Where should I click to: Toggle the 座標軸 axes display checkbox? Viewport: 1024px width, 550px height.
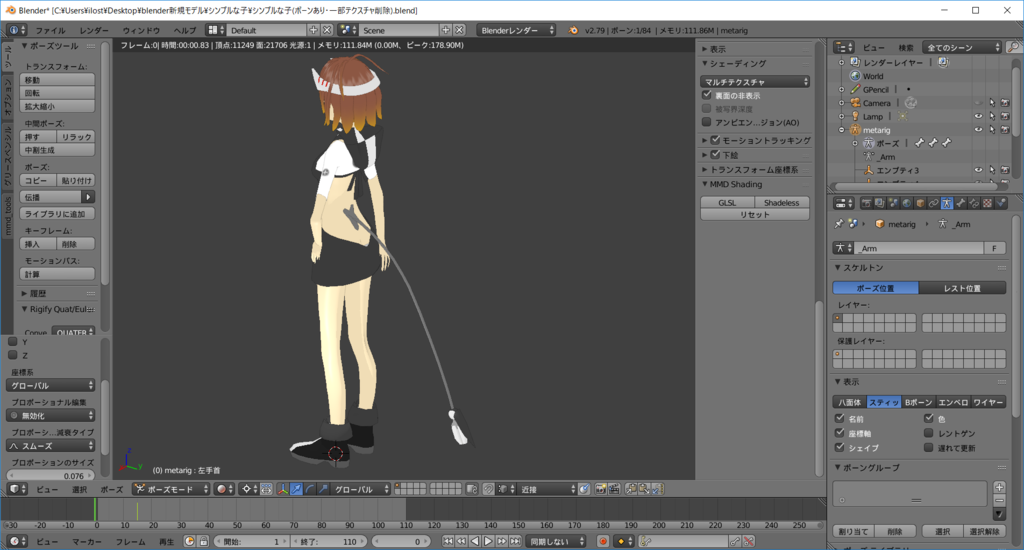[840, 433]
